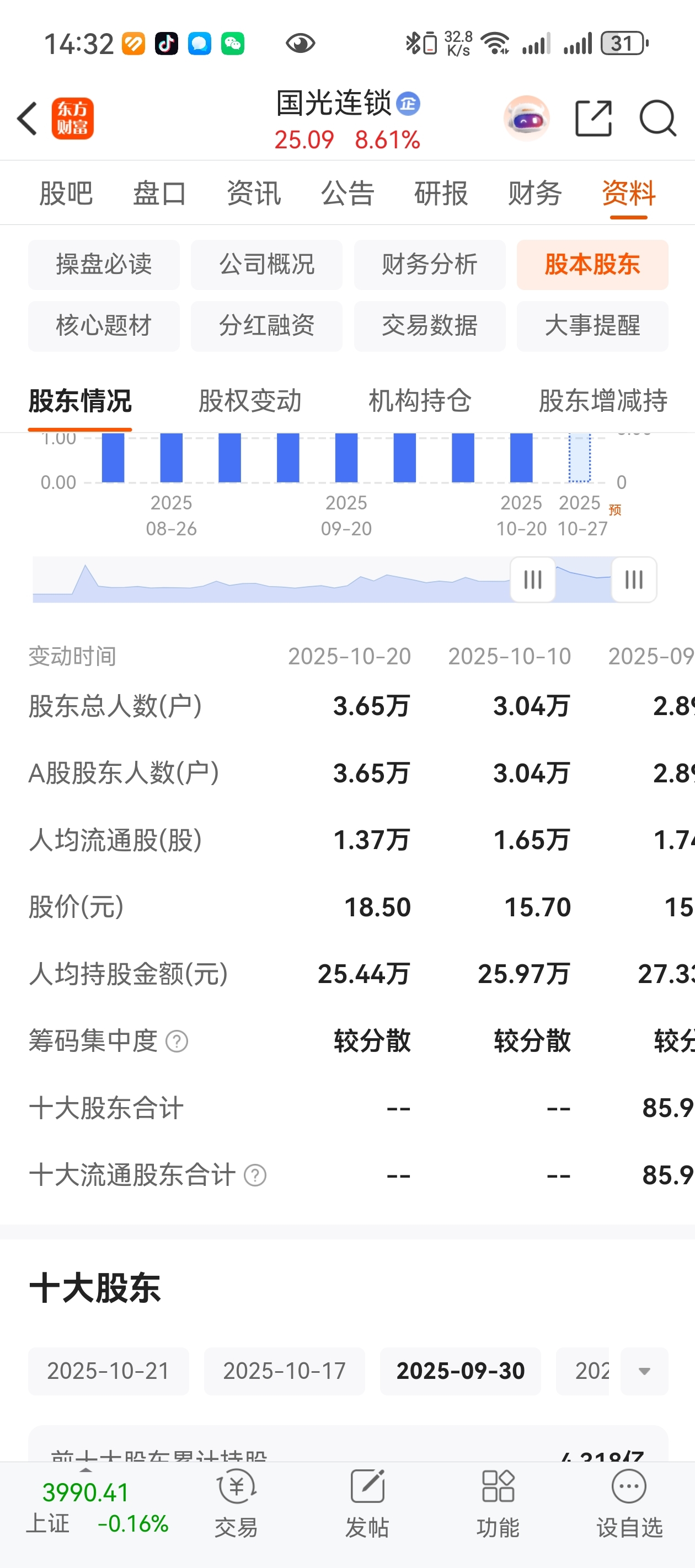Switch to the 财务 tab
The width and height of the screenshot is (695, 1568).
[535, 194]
